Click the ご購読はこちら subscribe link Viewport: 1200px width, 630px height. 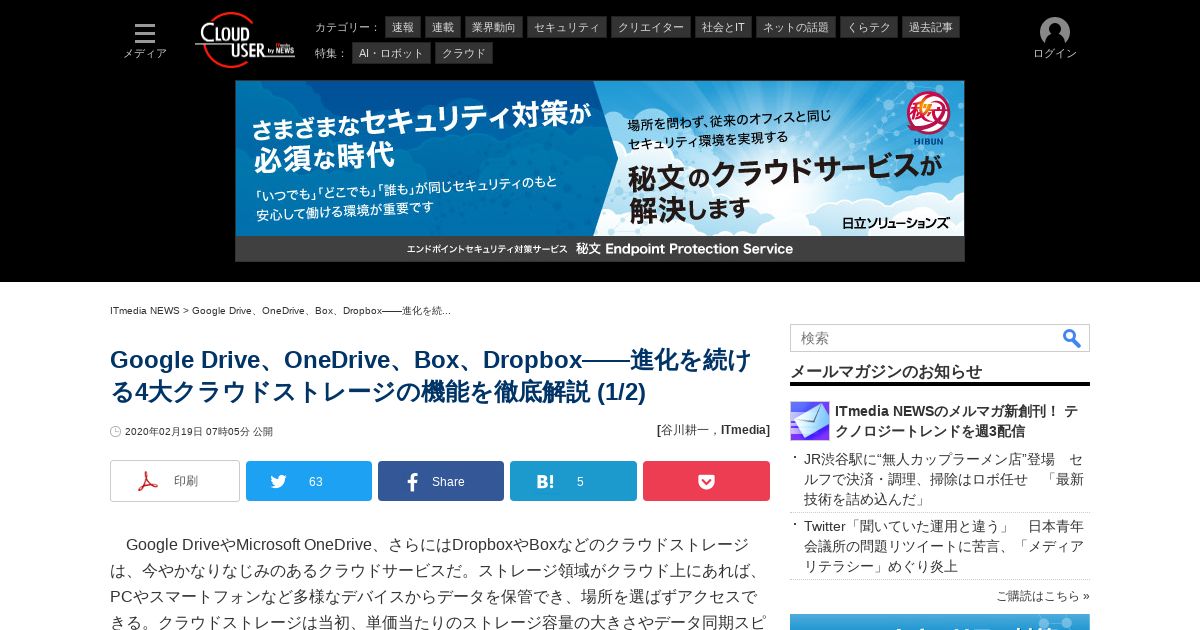[x=1043, y=596]
